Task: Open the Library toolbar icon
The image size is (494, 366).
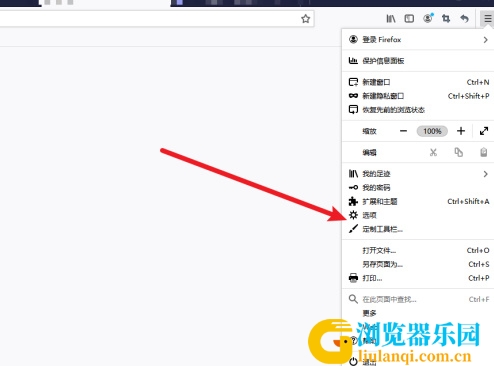Action: tap(391, 19)
